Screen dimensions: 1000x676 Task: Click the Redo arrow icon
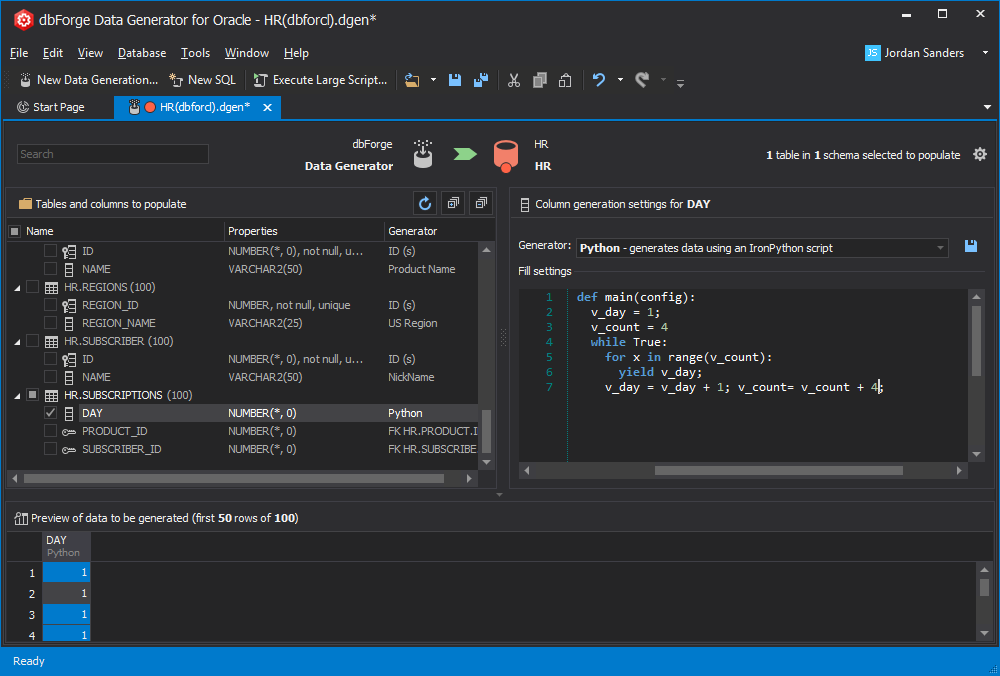[642, 80]
